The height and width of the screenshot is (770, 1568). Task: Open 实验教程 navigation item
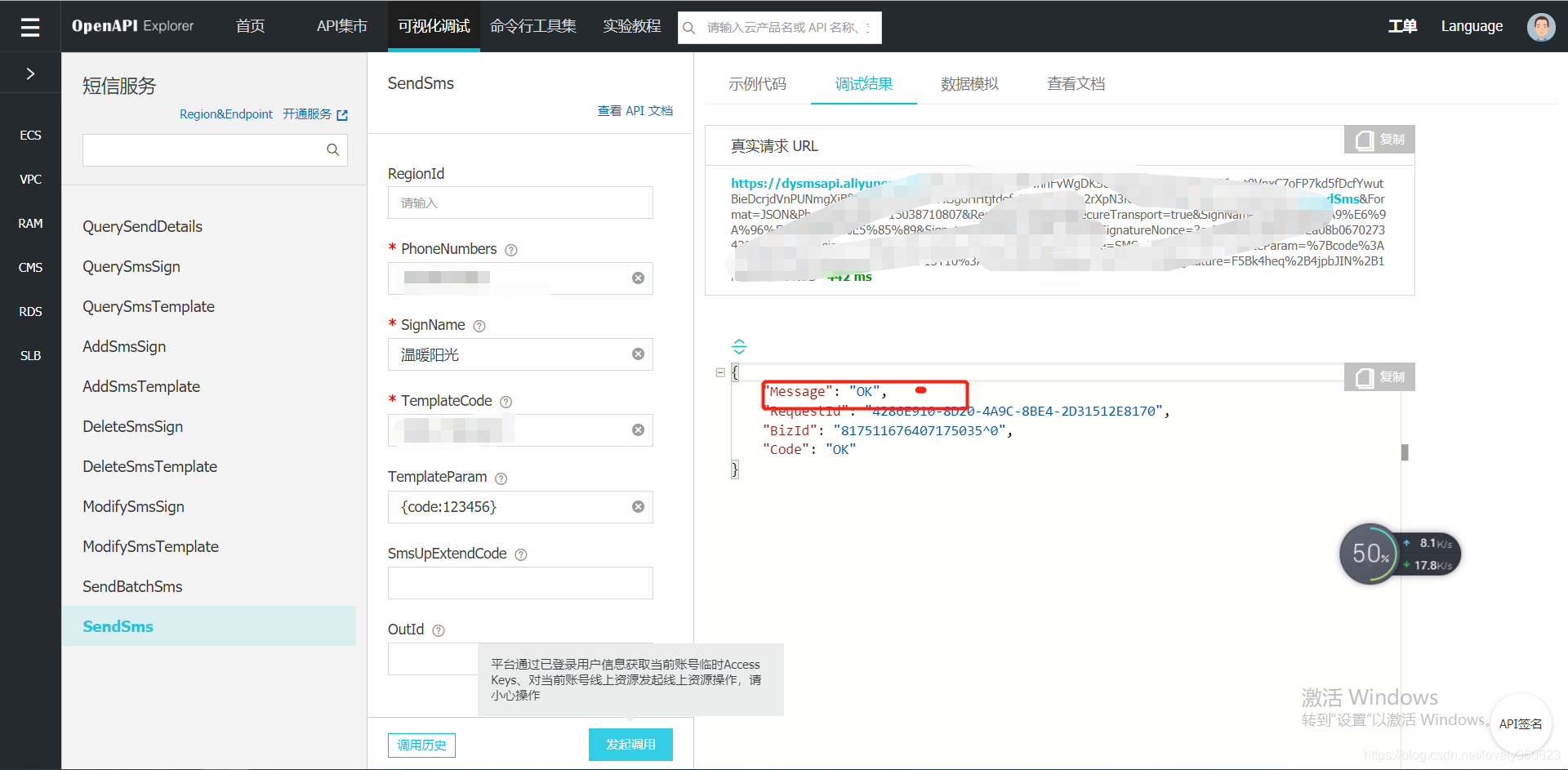coord(632,26)
